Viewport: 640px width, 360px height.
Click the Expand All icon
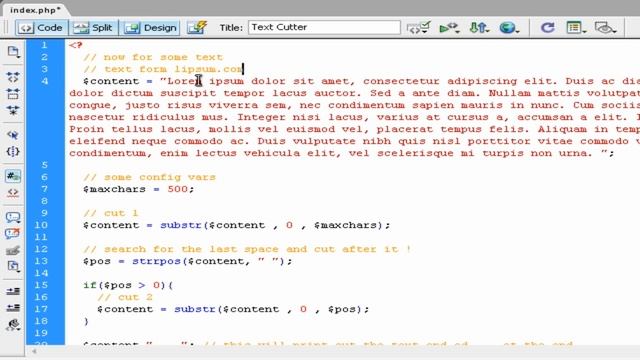pos(13,110)
